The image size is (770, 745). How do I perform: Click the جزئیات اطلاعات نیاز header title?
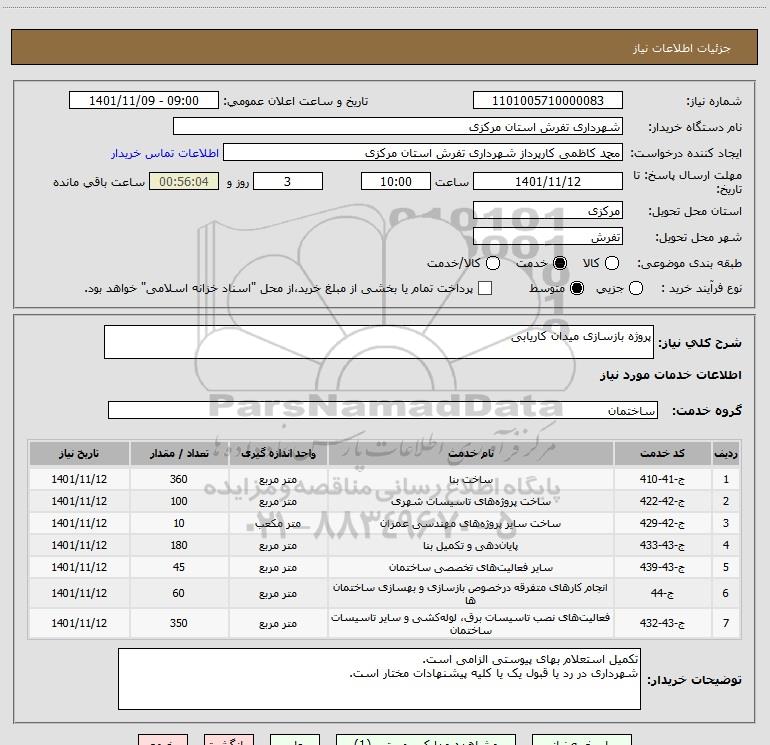tap(682, 48)
